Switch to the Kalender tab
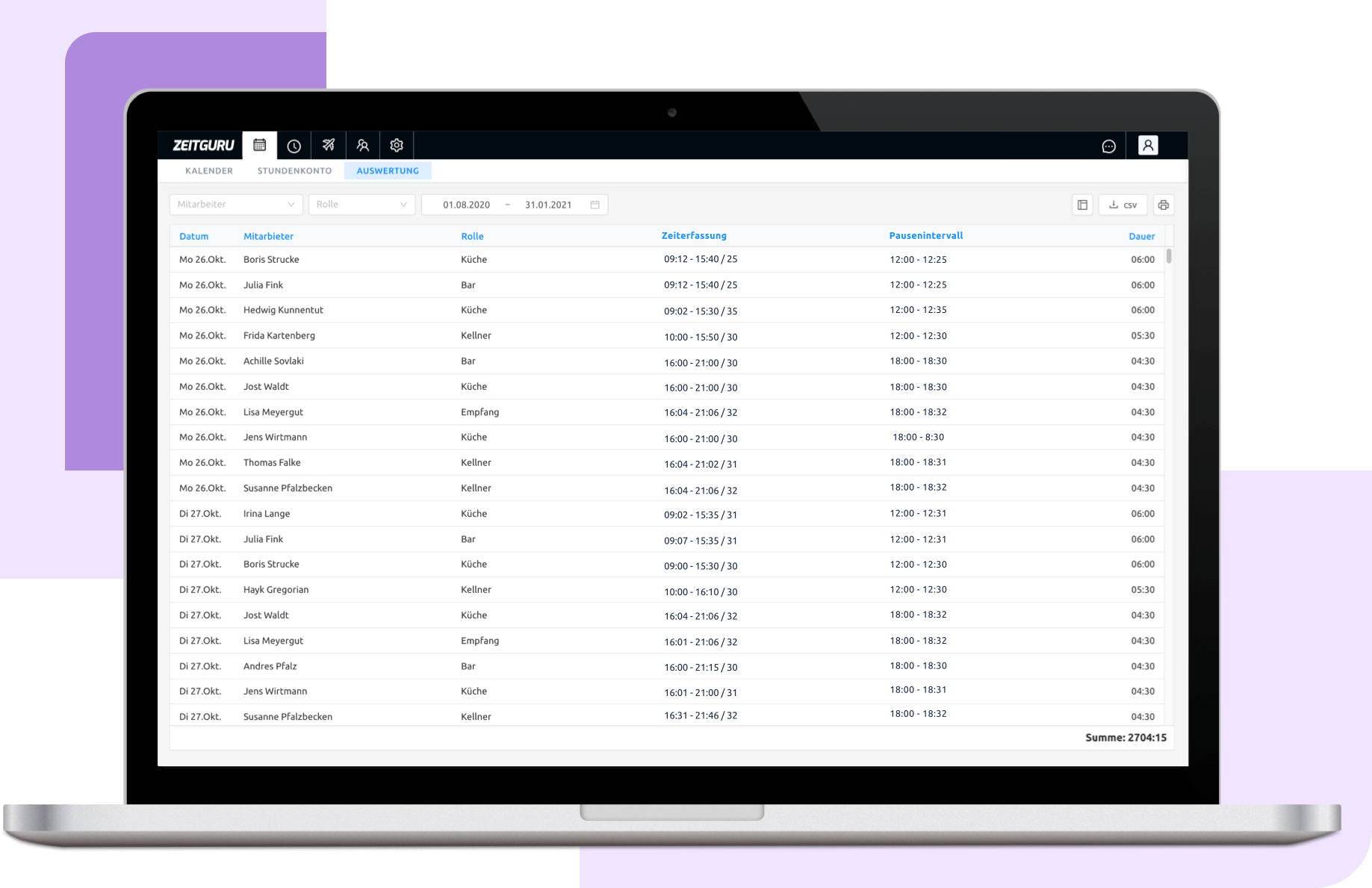 click(209, 171)
